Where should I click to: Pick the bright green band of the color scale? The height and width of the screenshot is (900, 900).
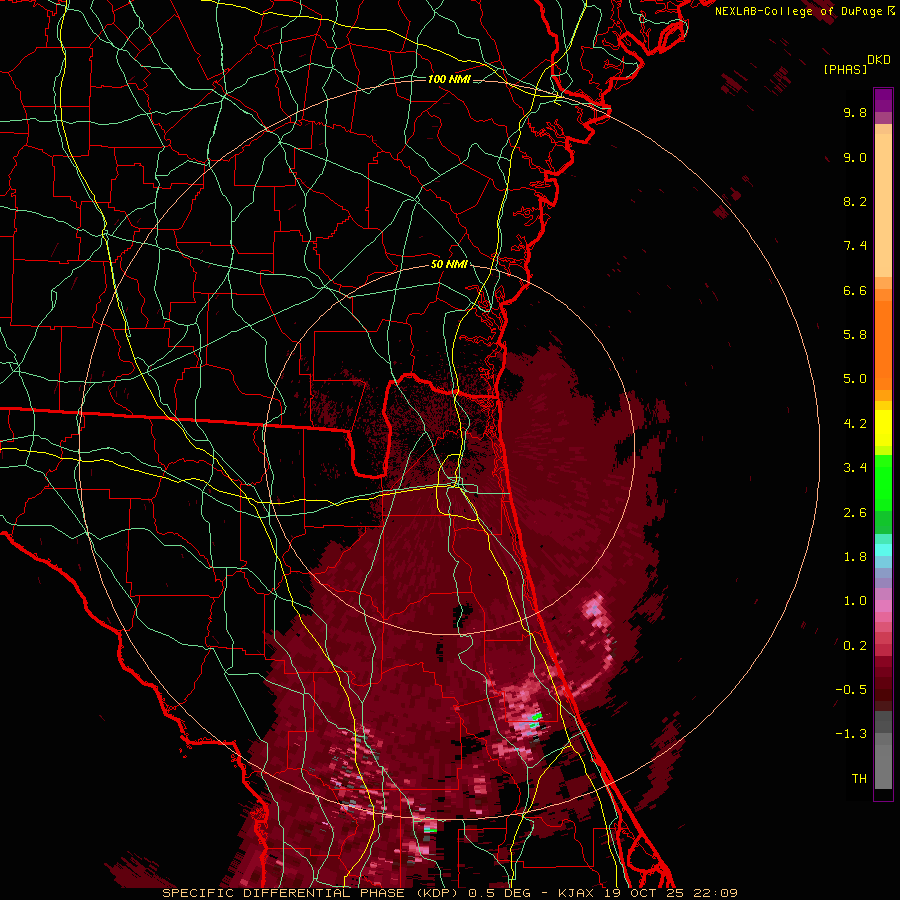(883, 483)
